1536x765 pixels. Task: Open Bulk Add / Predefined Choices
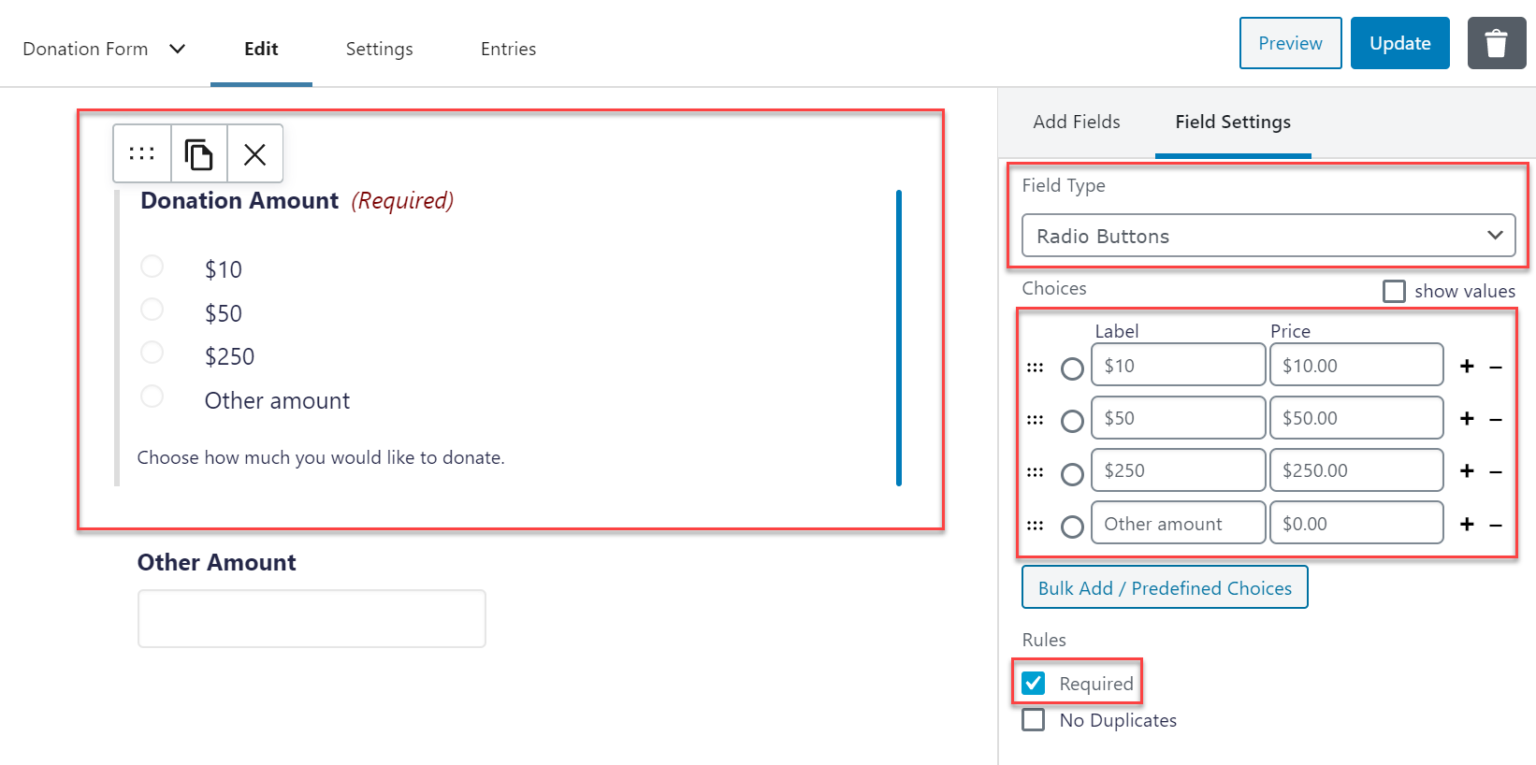[1164, 587]
